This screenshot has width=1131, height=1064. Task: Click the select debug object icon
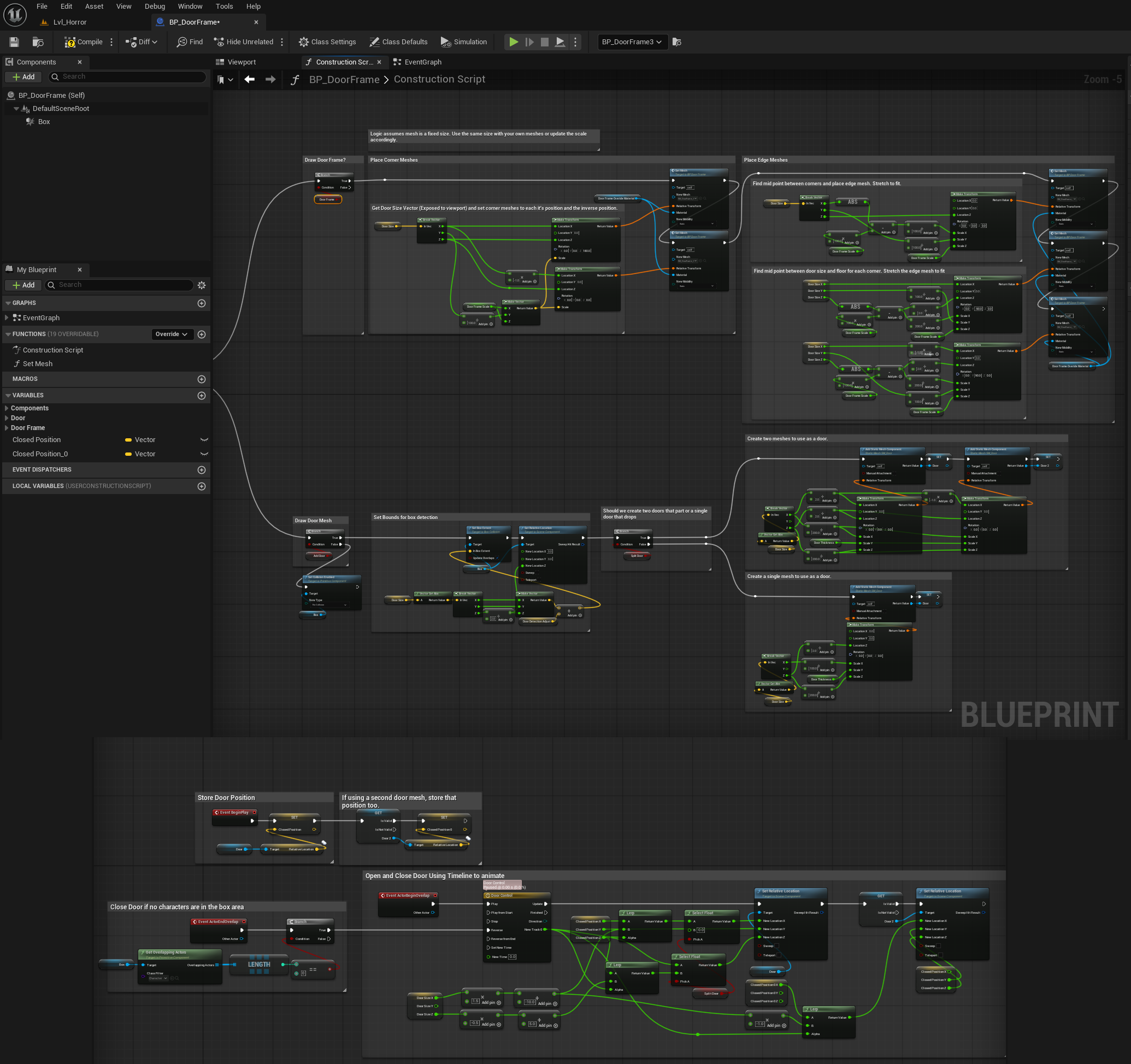(x=677, y=42)
